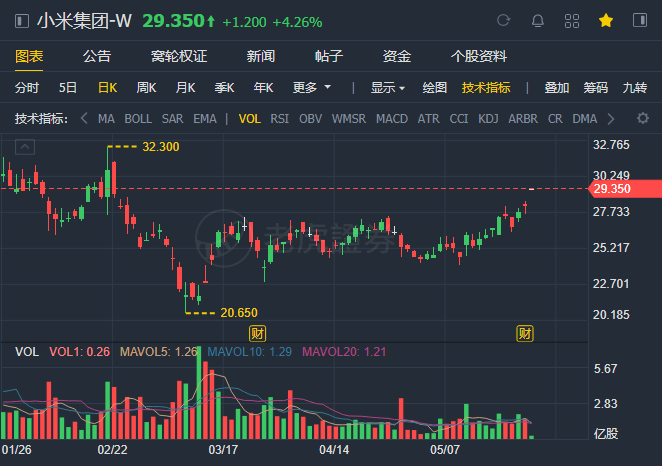Open the 公告 tab
Viewport: 662px width, 466px height.
click(97, 56)
